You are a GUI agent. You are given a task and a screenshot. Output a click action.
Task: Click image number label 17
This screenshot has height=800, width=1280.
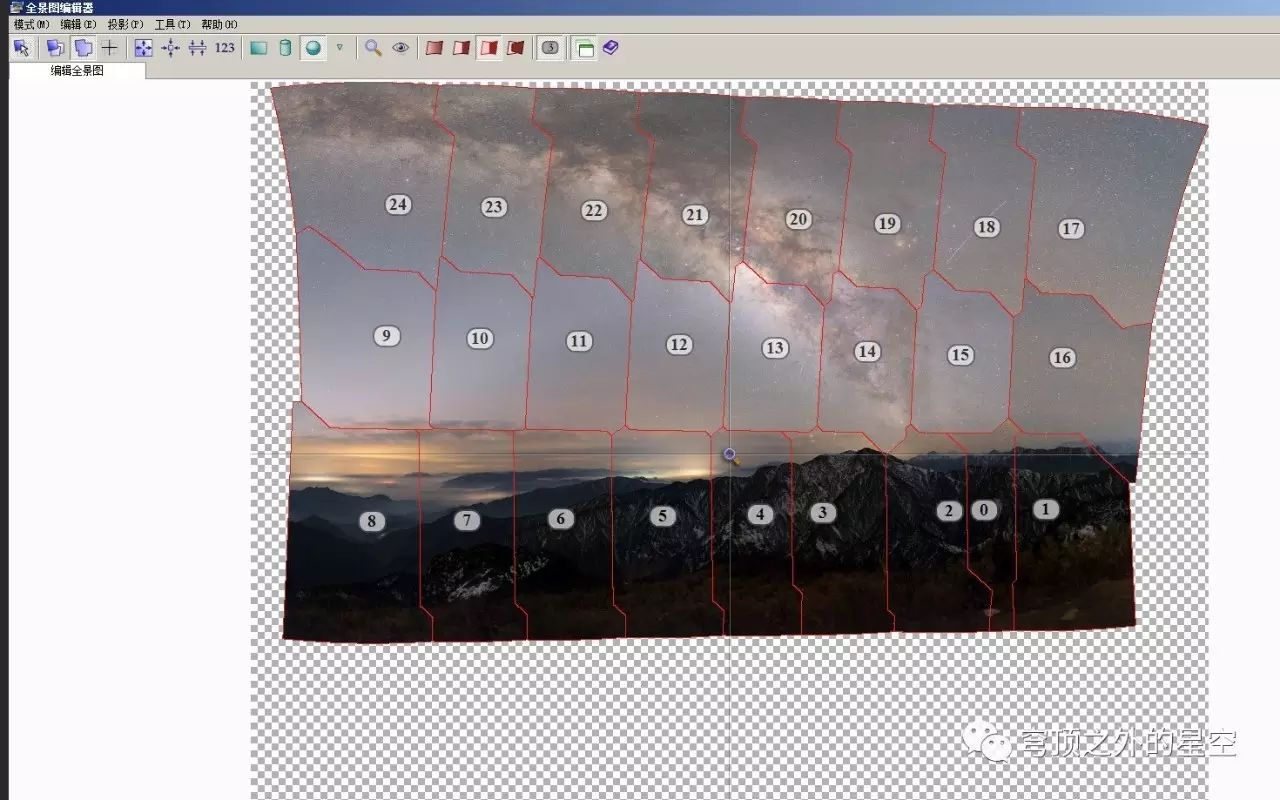[x=1071, y=229]
